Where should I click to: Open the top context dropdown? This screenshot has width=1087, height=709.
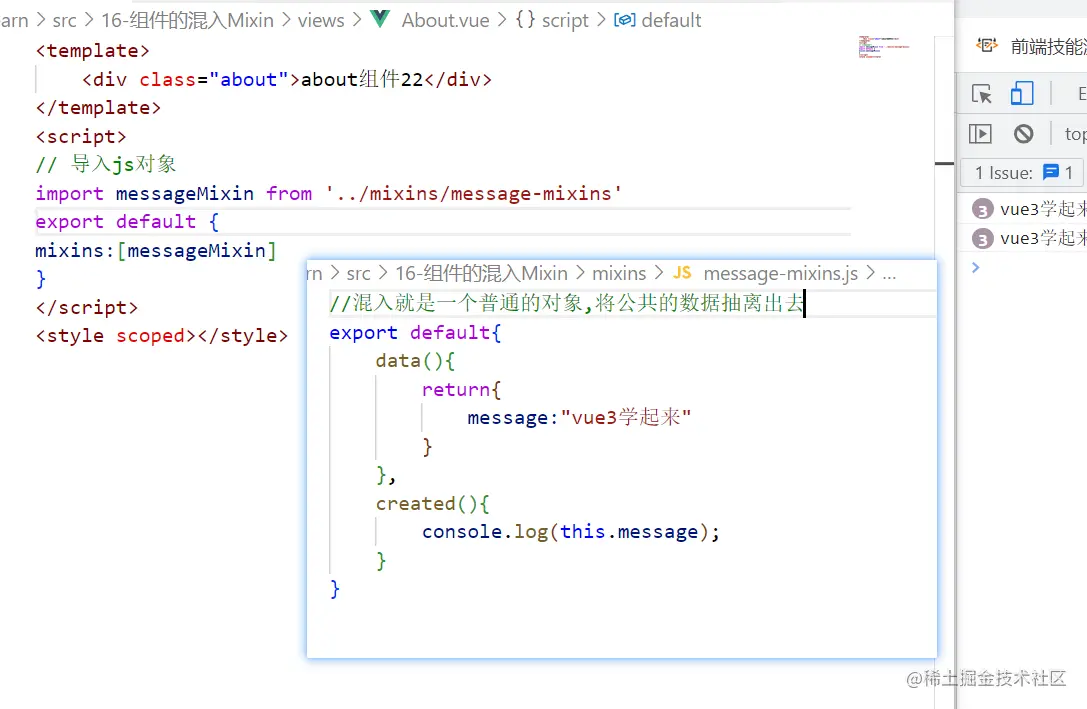point(1075,134)
